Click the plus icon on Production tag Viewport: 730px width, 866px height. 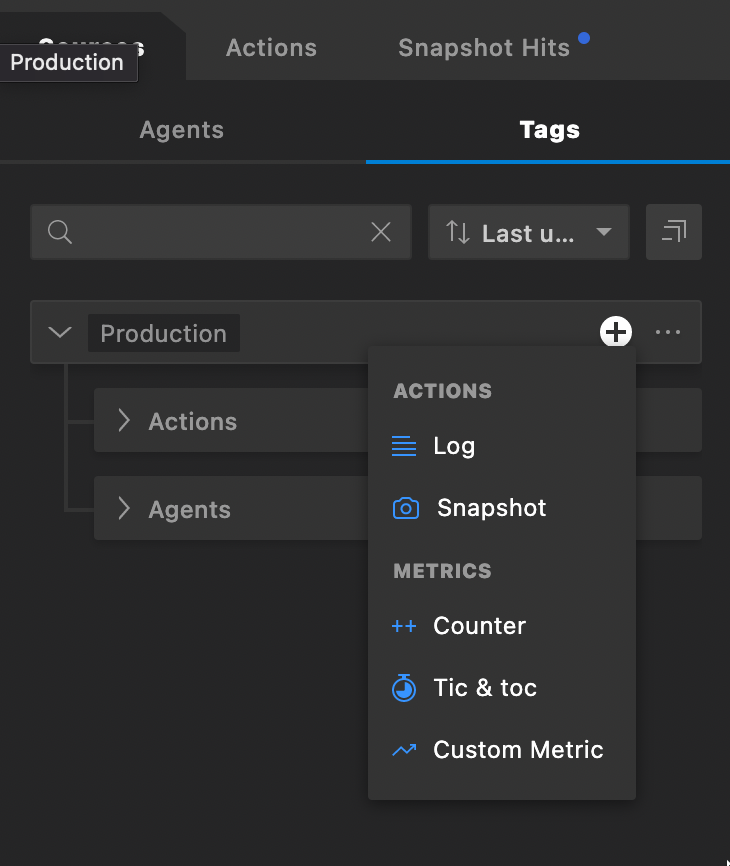click(616, 332)
